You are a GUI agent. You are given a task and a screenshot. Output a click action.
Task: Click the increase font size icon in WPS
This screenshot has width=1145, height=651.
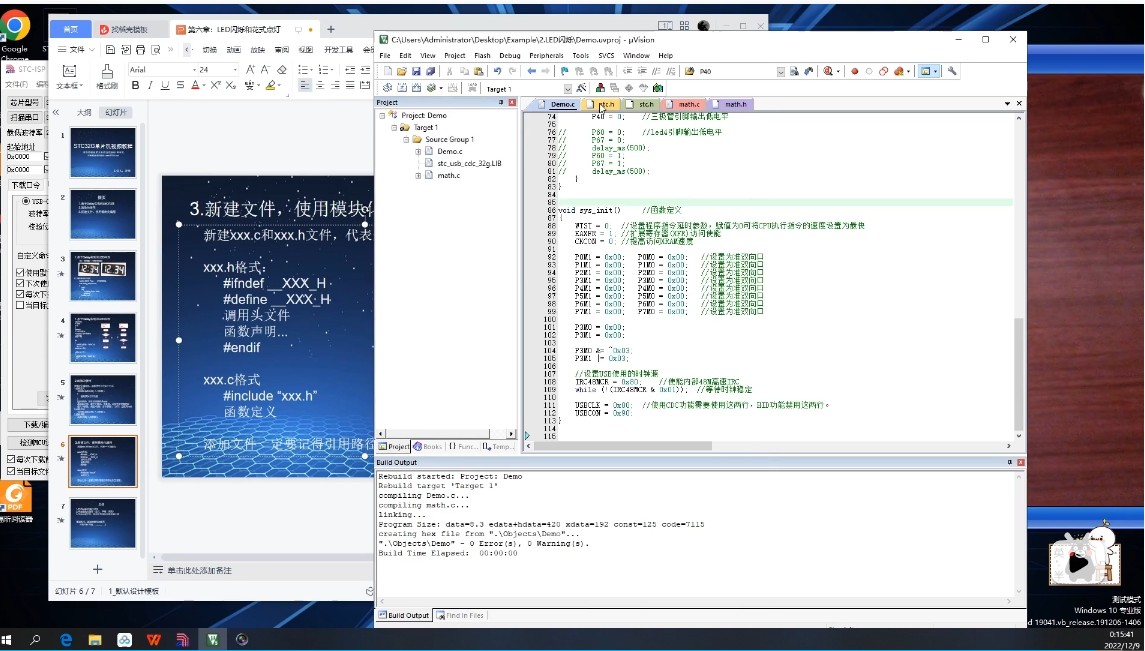click(250, 69)
